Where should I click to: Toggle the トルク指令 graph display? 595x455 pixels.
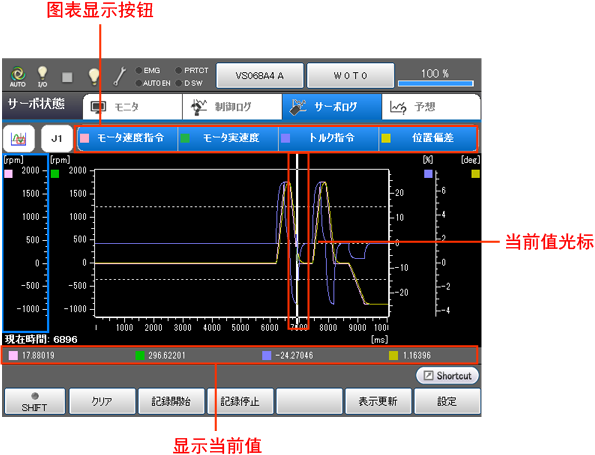329,138
